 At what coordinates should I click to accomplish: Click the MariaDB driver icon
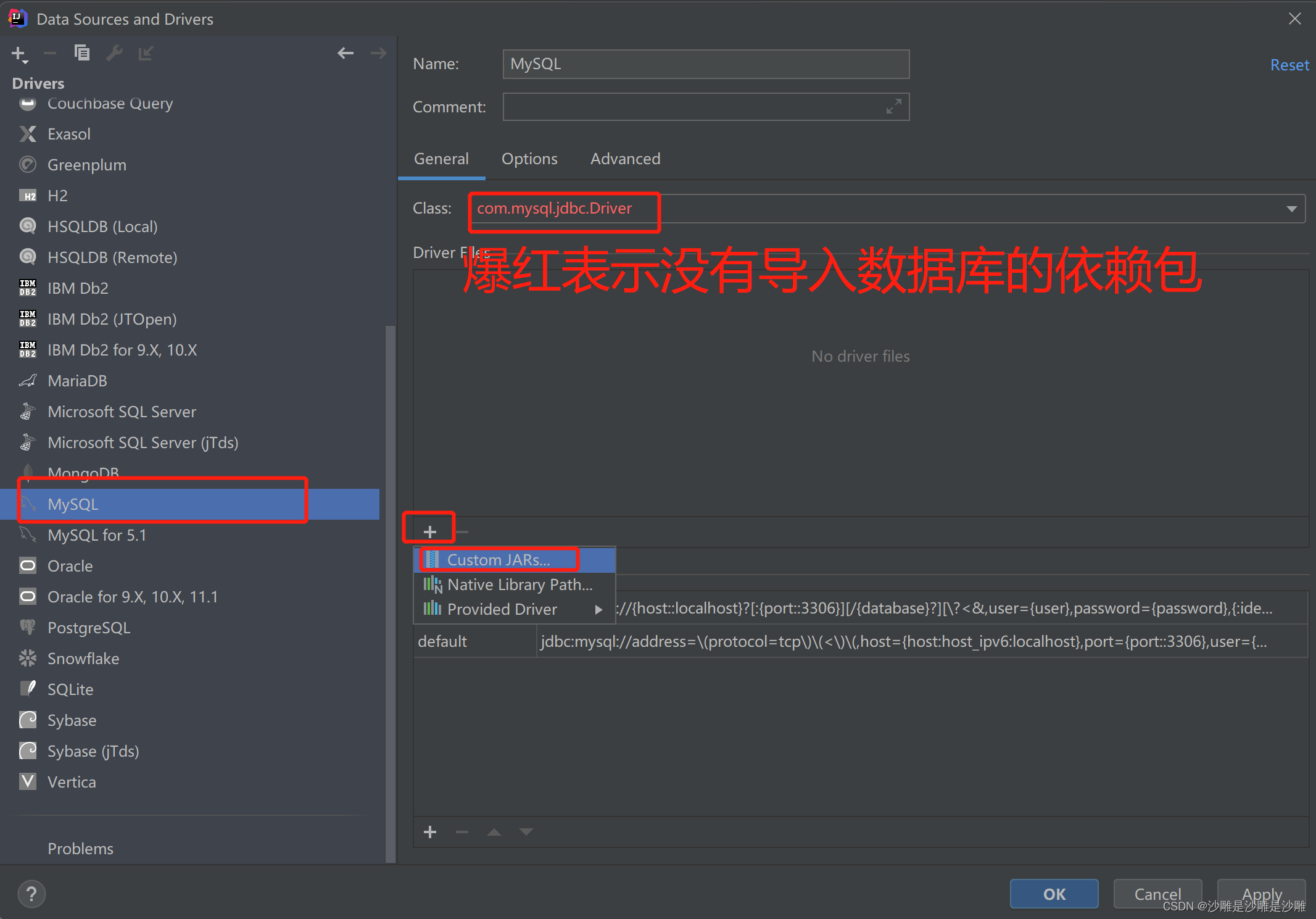(28, 380)
